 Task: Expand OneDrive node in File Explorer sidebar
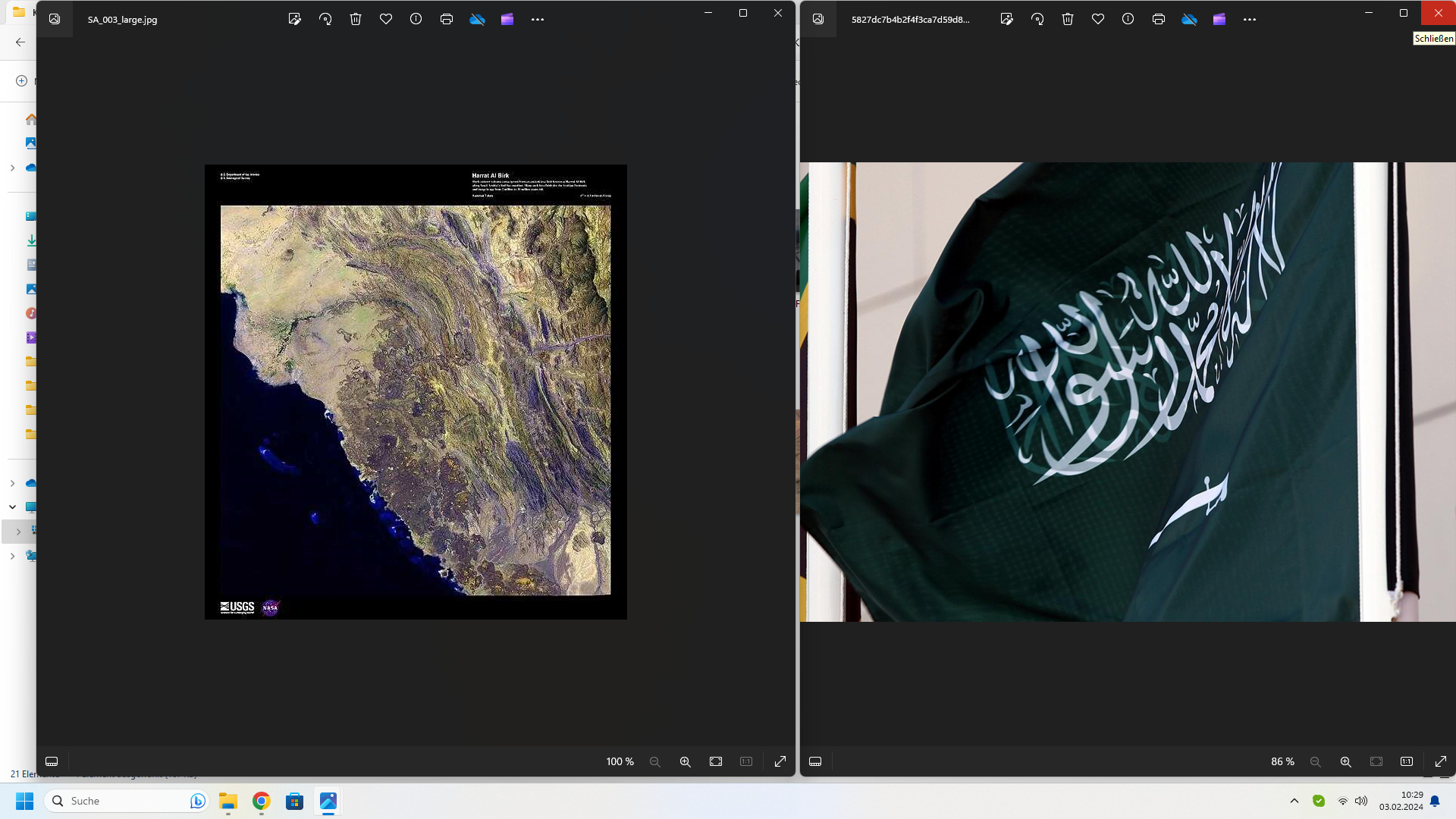click(12, 168)
